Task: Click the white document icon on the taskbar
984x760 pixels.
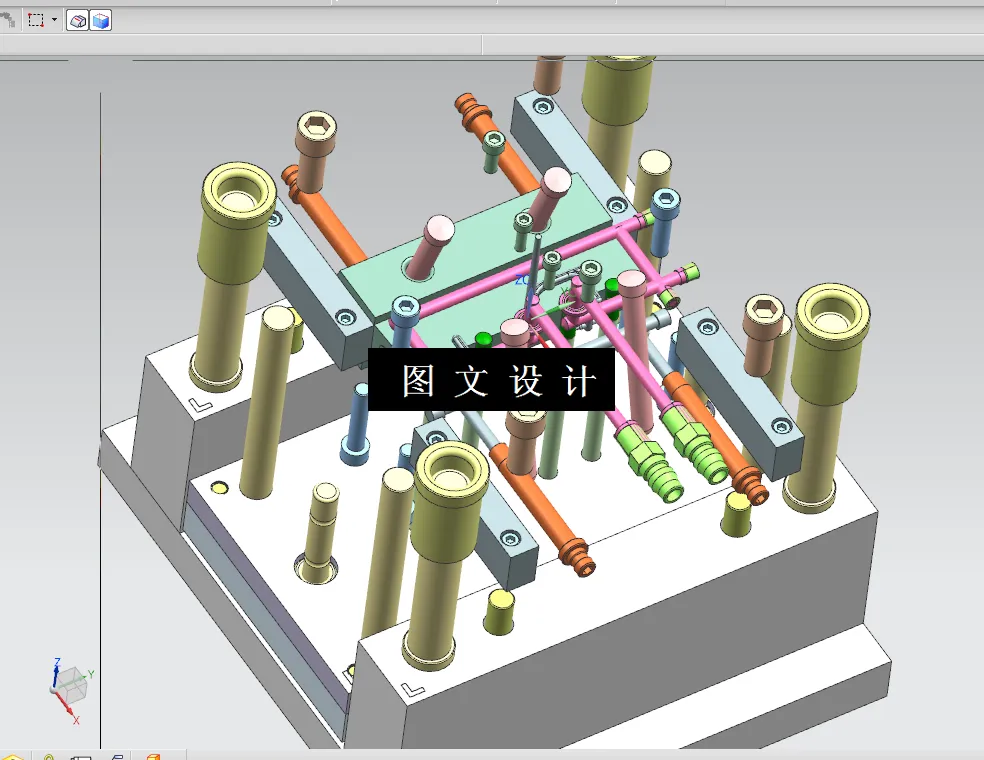Action: (x=84, y=757)
